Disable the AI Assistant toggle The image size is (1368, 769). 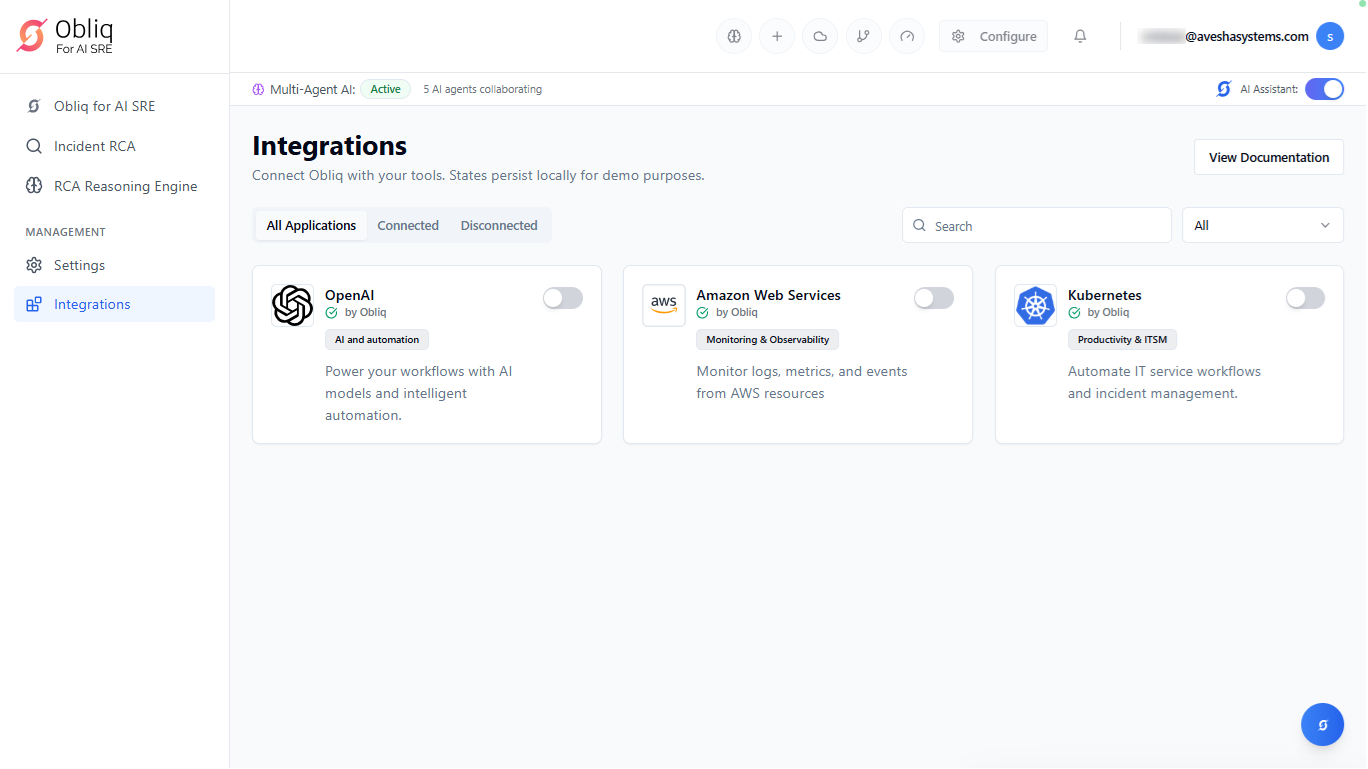[1324, 89]
